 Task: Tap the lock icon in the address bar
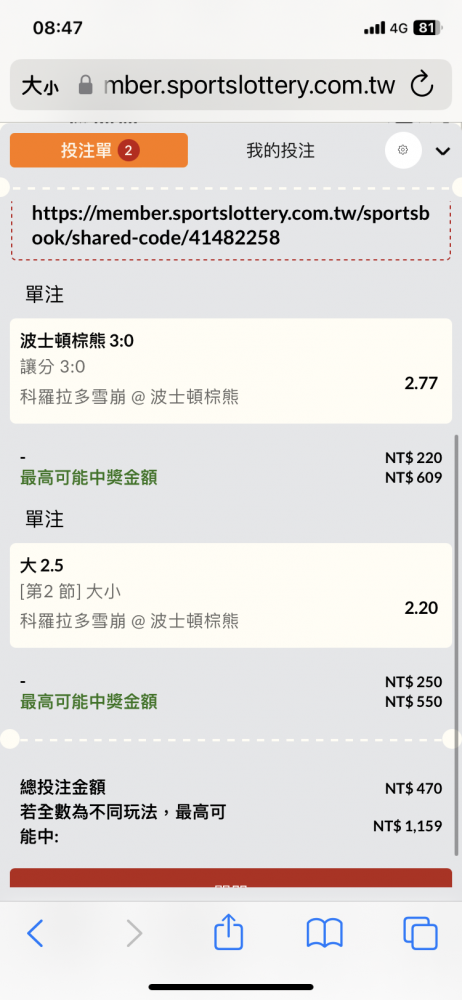[85, 85]
